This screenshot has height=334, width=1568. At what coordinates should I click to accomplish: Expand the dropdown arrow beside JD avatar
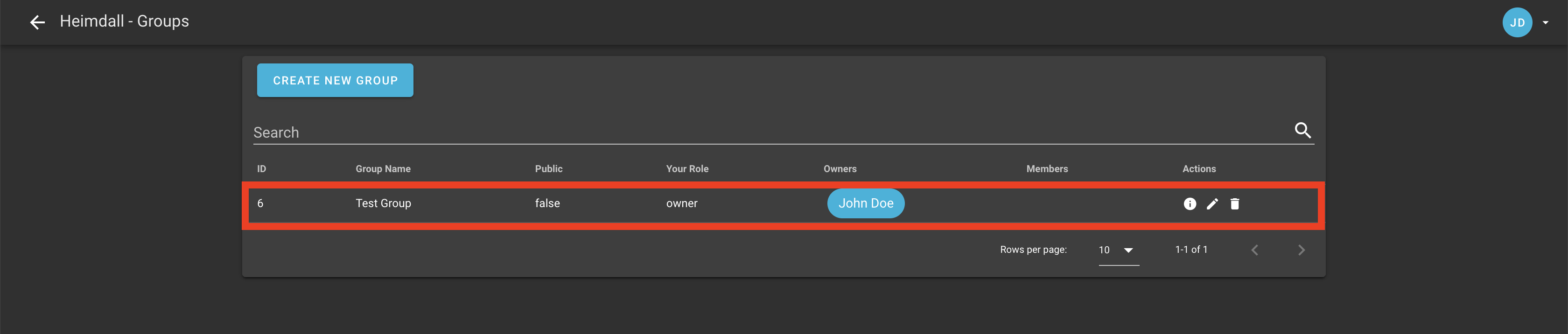(x=1545, y=22)
